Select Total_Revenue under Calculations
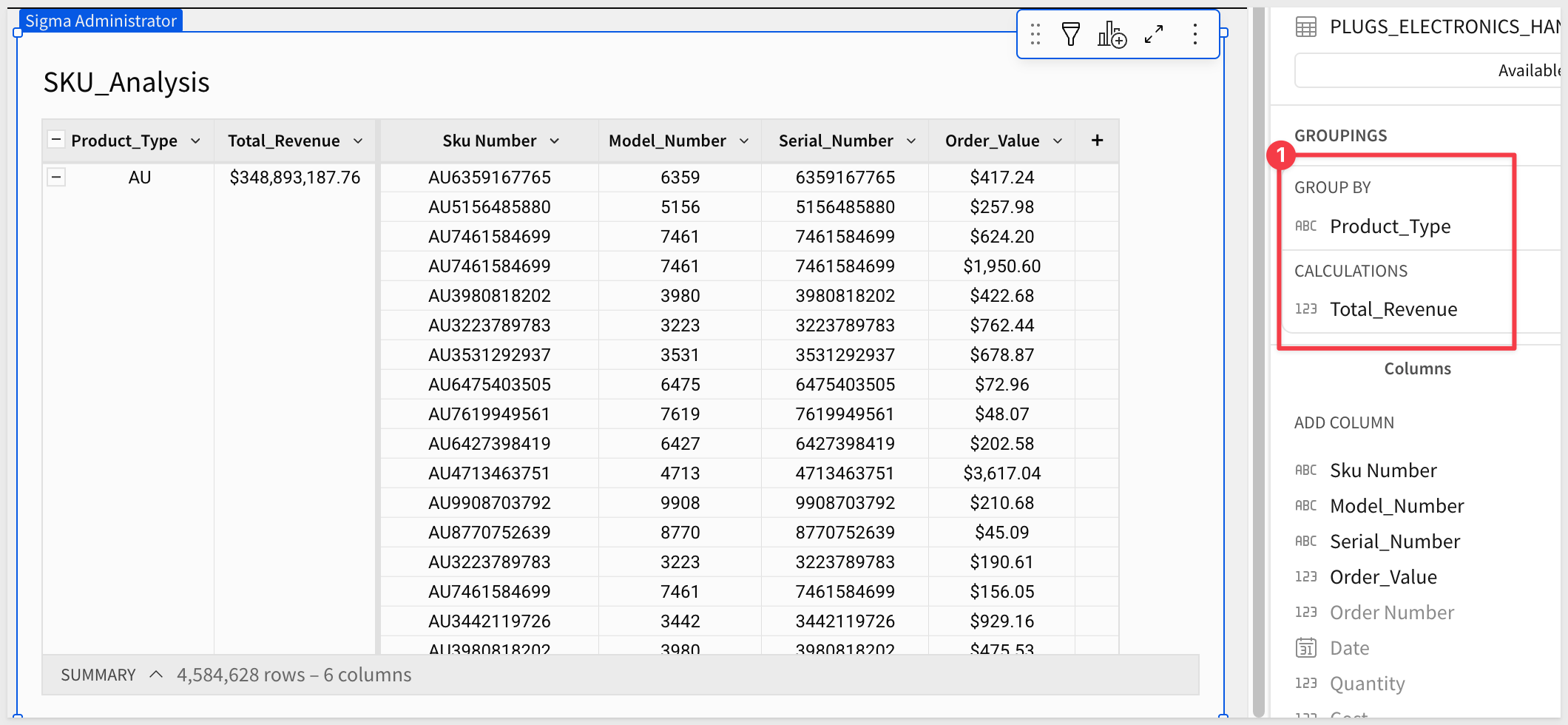 [1393, 309]
